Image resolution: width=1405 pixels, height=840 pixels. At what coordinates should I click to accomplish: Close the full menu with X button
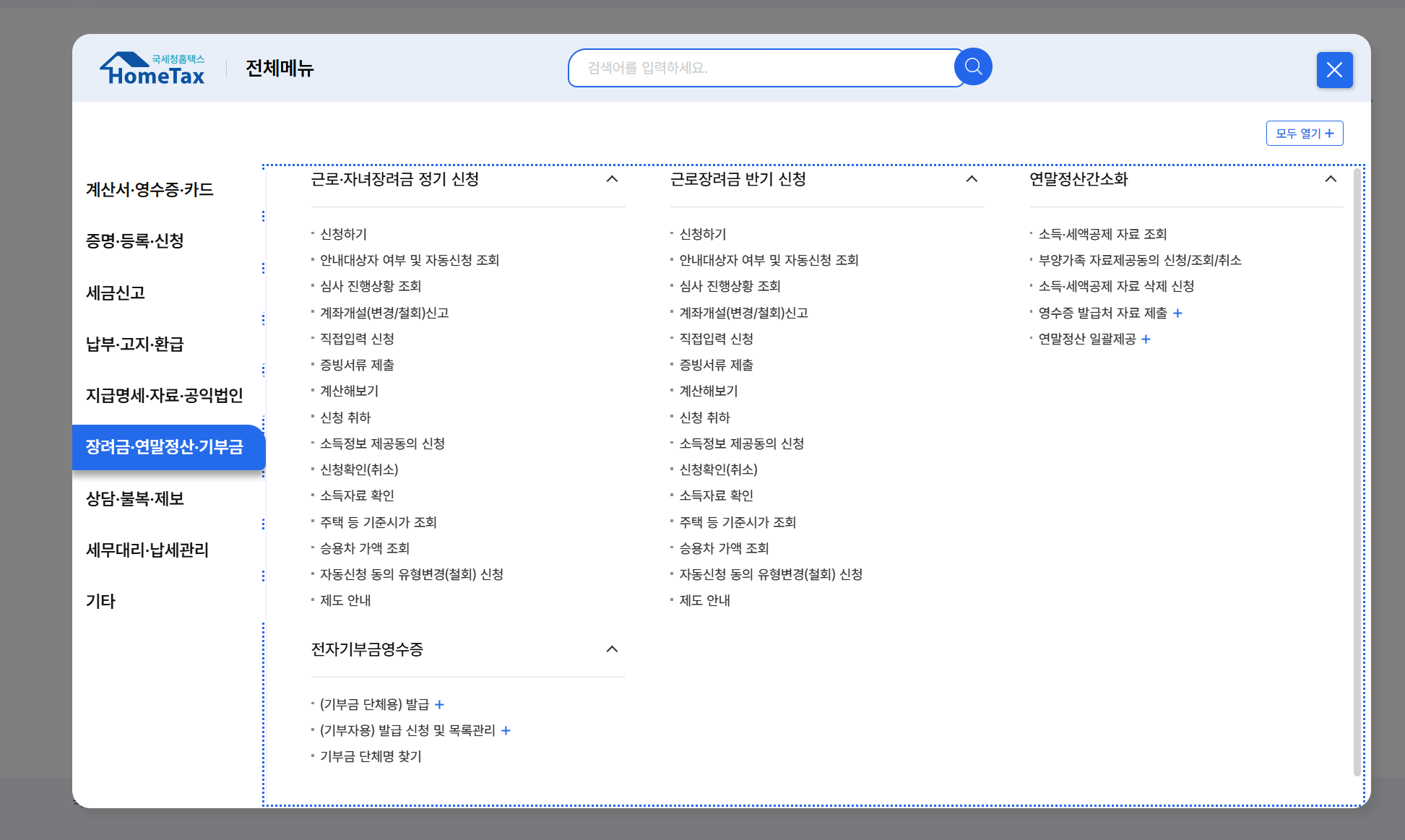click(1334, 70)
